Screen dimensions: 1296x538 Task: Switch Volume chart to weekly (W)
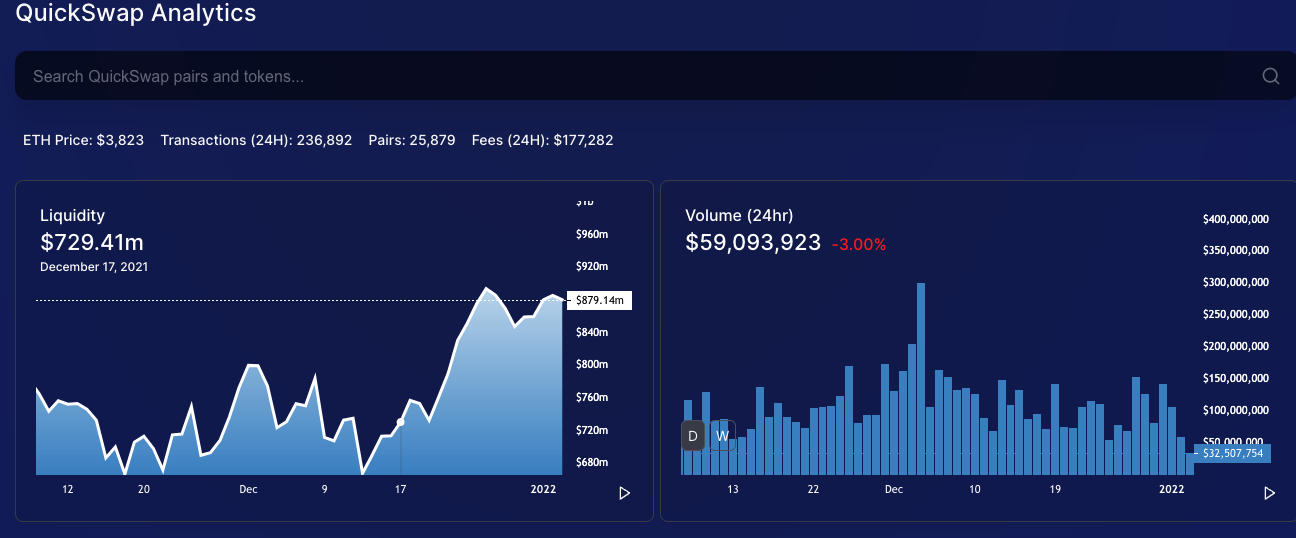coord(722,436)
